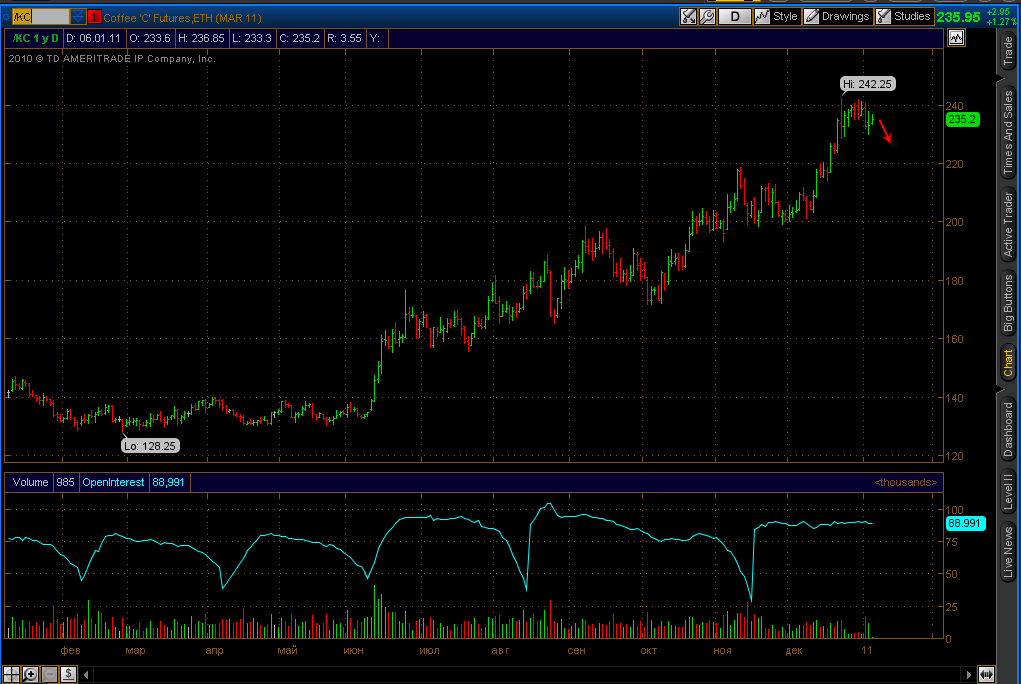Open the Drawings tools menu
The width and height of the screenshot is (1021, 684).
(837, 16)
